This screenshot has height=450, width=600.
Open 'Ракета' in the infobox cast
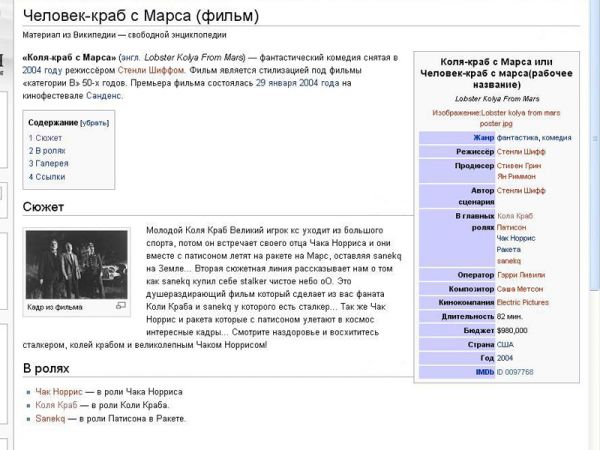click(509, 249)
